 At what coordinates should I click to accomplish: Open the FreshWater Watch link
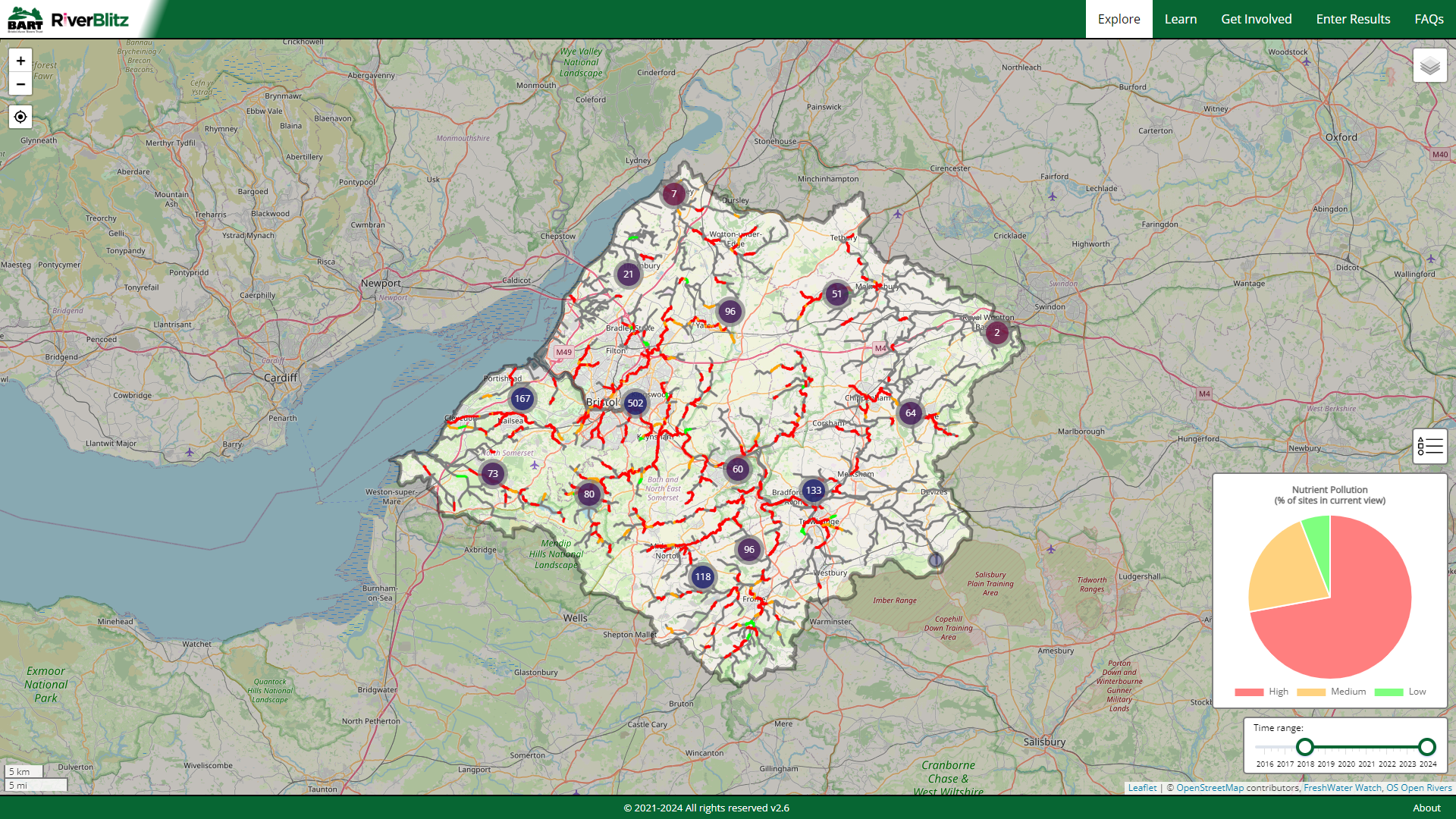pos(1342,788)
